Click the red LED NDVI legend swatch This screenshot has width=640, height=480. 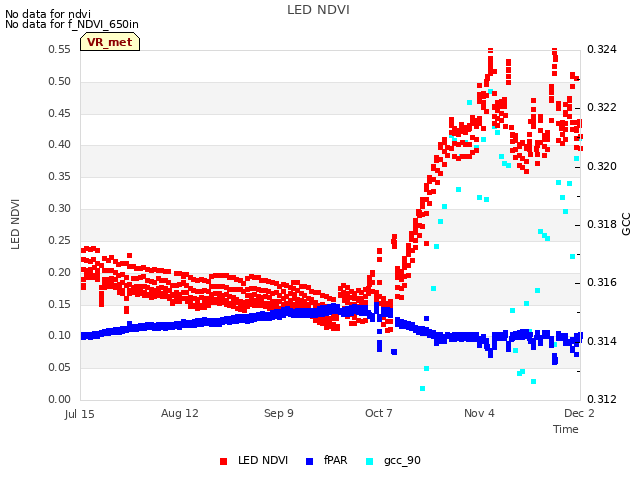click(x=223, y=461)
